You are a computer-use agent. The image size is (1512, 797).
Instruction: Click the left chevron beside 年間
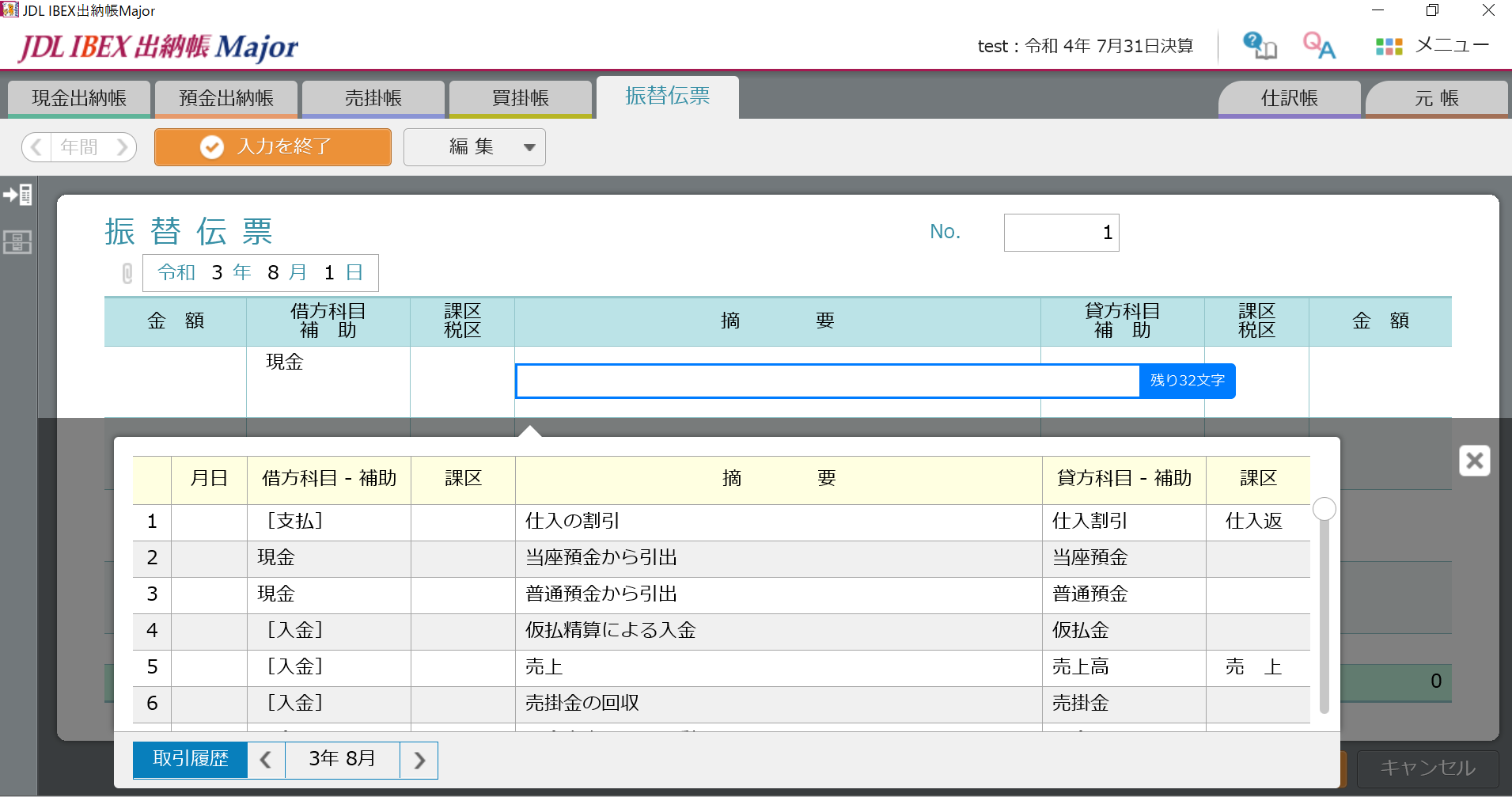pyautogui.click(x=36, y=146)
